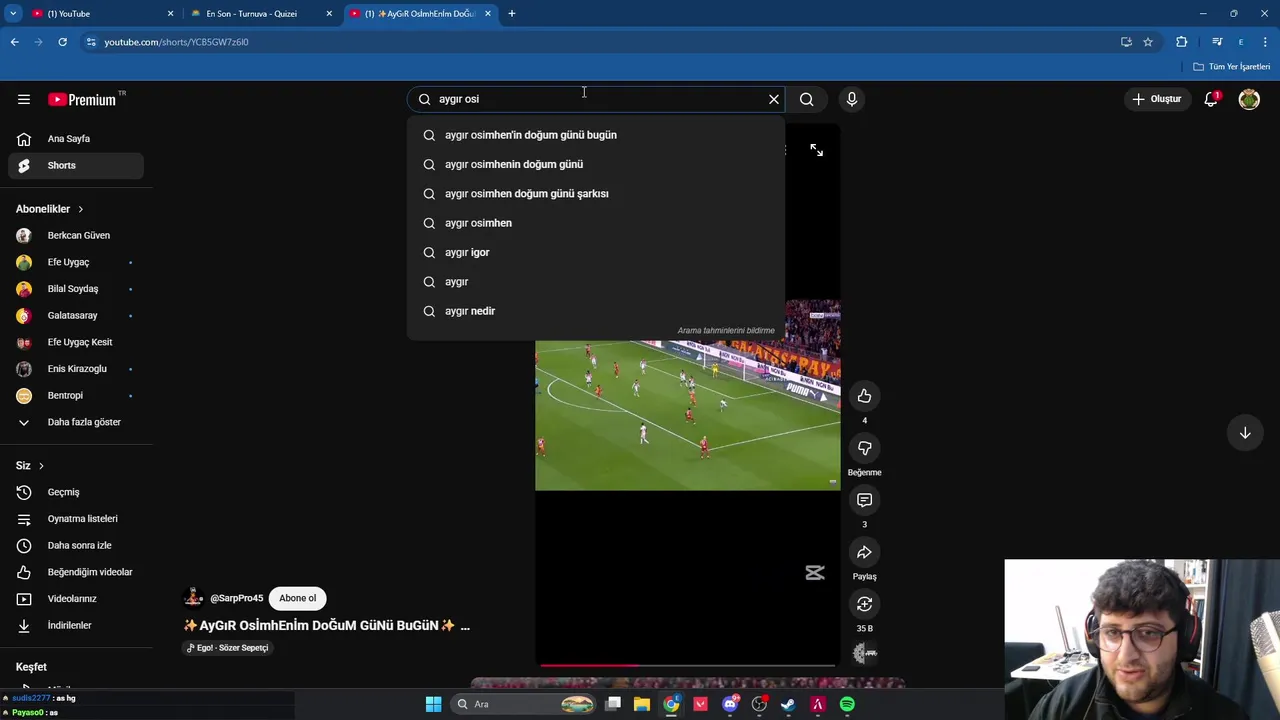This screenshot has height=720, width=1280.
Task: Clear the search text with the X
Action: tap(773, 99)
